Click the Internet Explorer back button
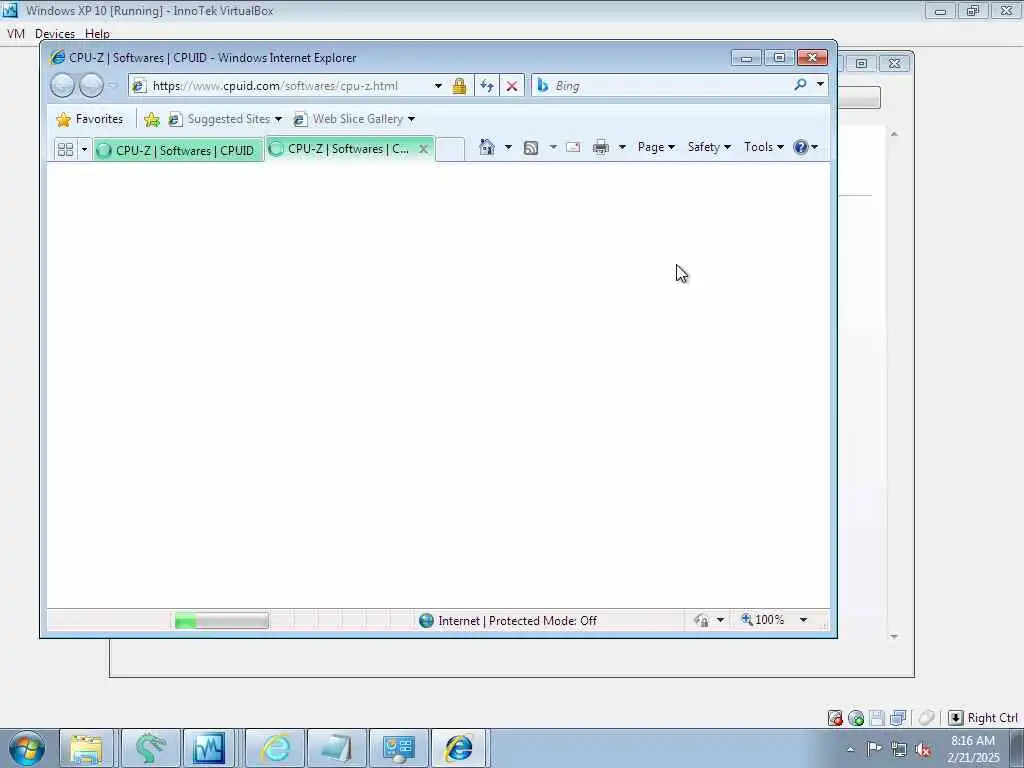1024x768 pixels. [63, 85]
